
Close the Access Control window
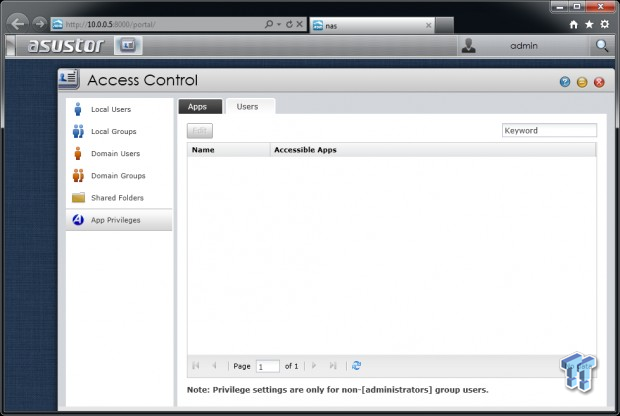point(599,82)
